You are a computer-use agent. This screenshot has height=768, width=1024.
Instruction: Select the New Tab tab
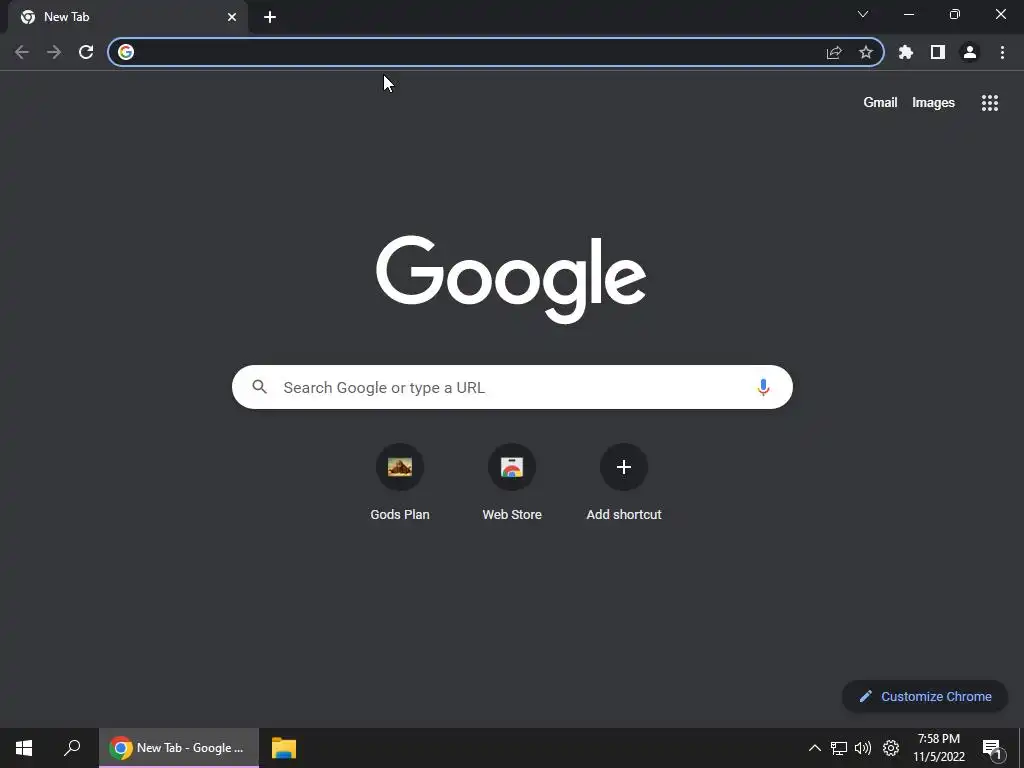128,17
